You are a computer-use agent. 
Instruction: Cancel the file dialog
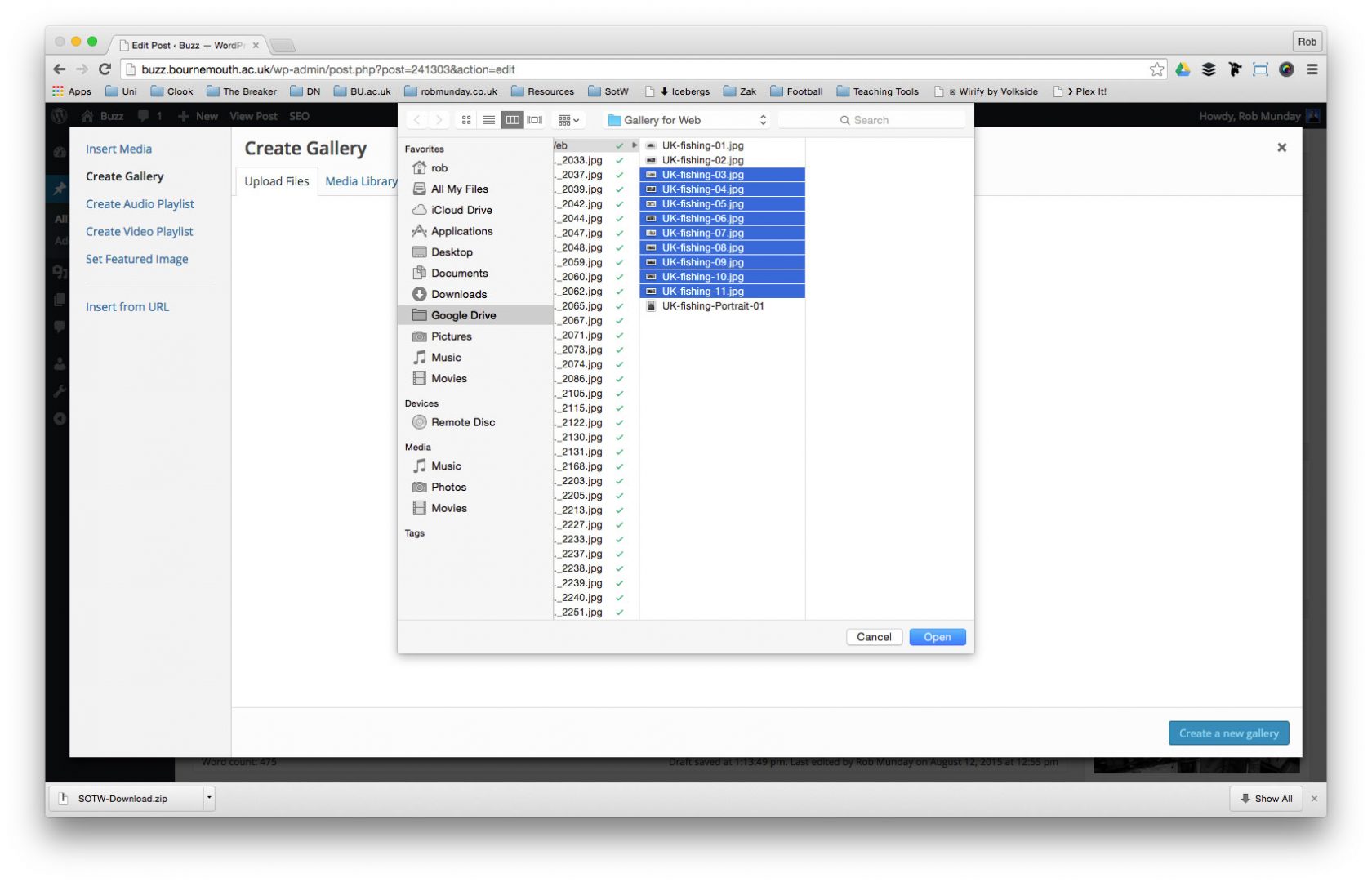[x=874, y=637]
